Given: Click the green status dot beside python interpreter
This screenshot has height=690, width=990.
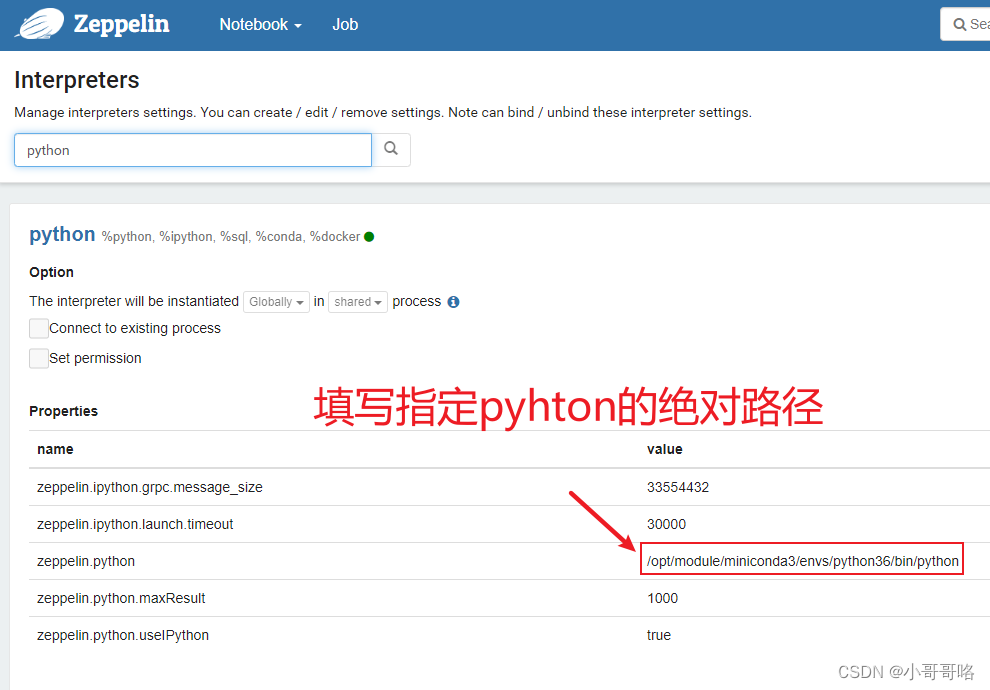Looking at the screenshot, I should [x=369, y=237].
